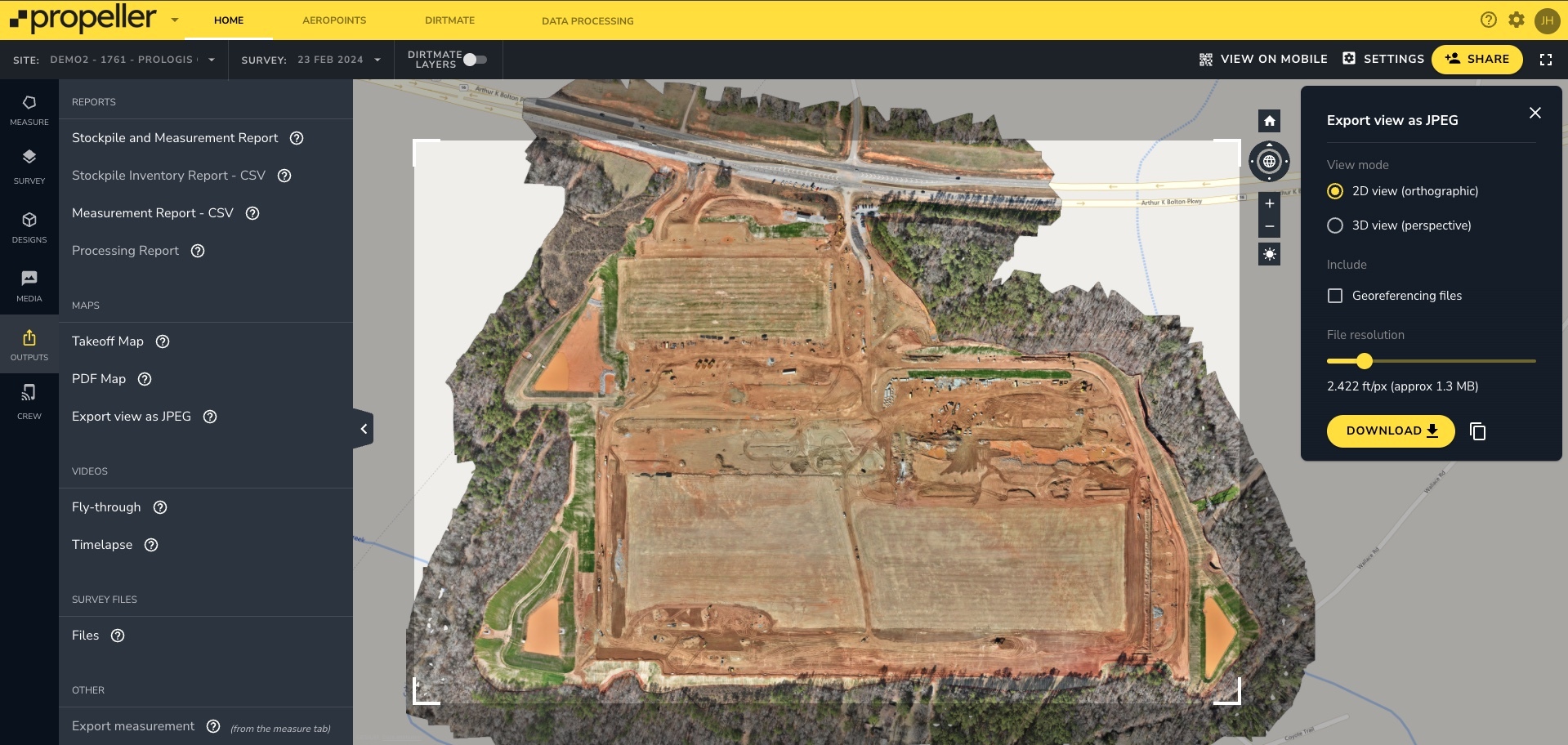Copy the export link with the copy icon

tap(1478, 431)
